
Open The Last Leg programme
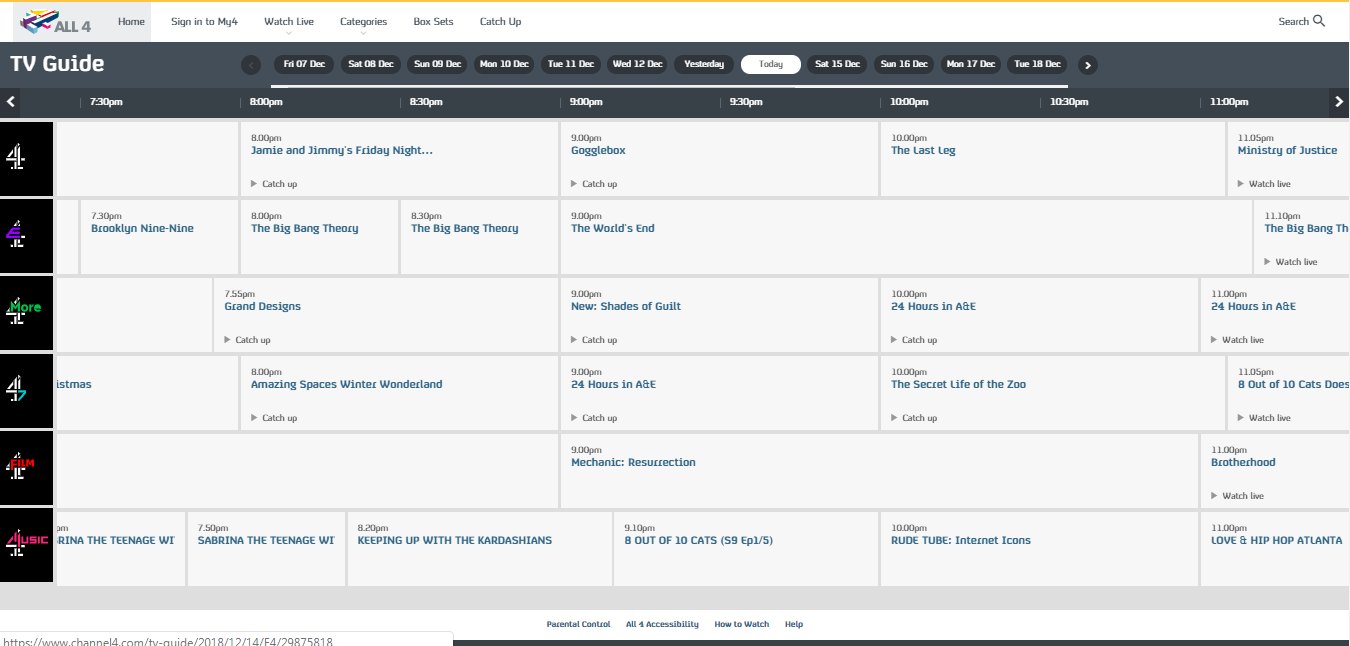923,151
